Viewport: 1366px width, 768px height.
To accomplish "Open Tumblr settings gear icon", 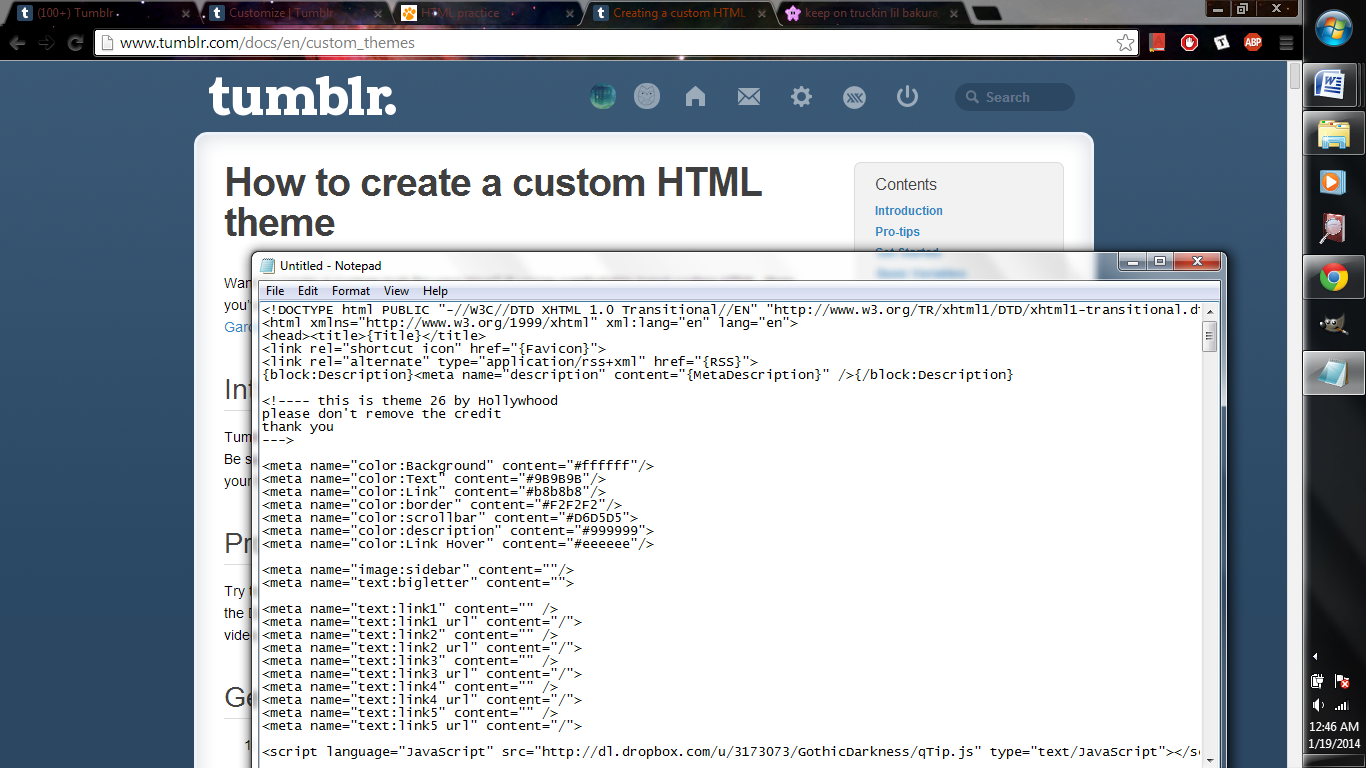I will click(801, 96).
